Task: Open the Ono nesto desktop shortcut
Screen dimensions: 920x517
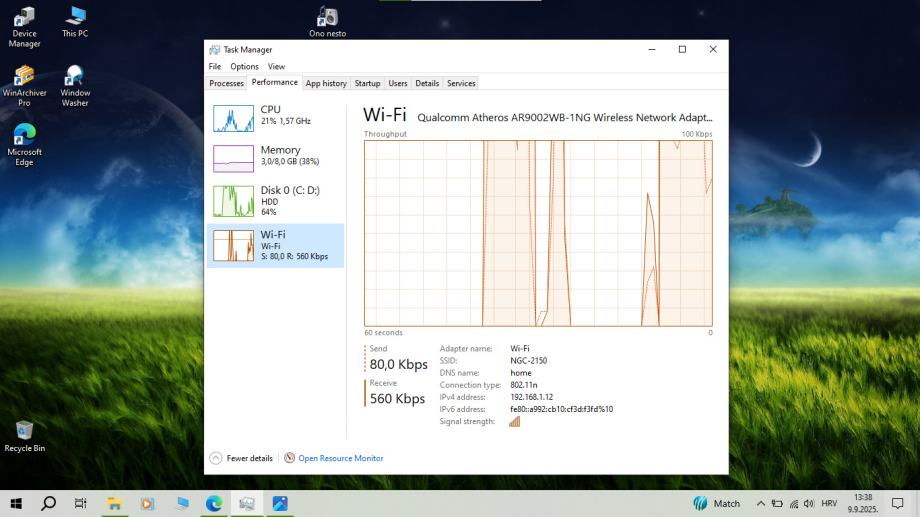Action: (327, 22)
